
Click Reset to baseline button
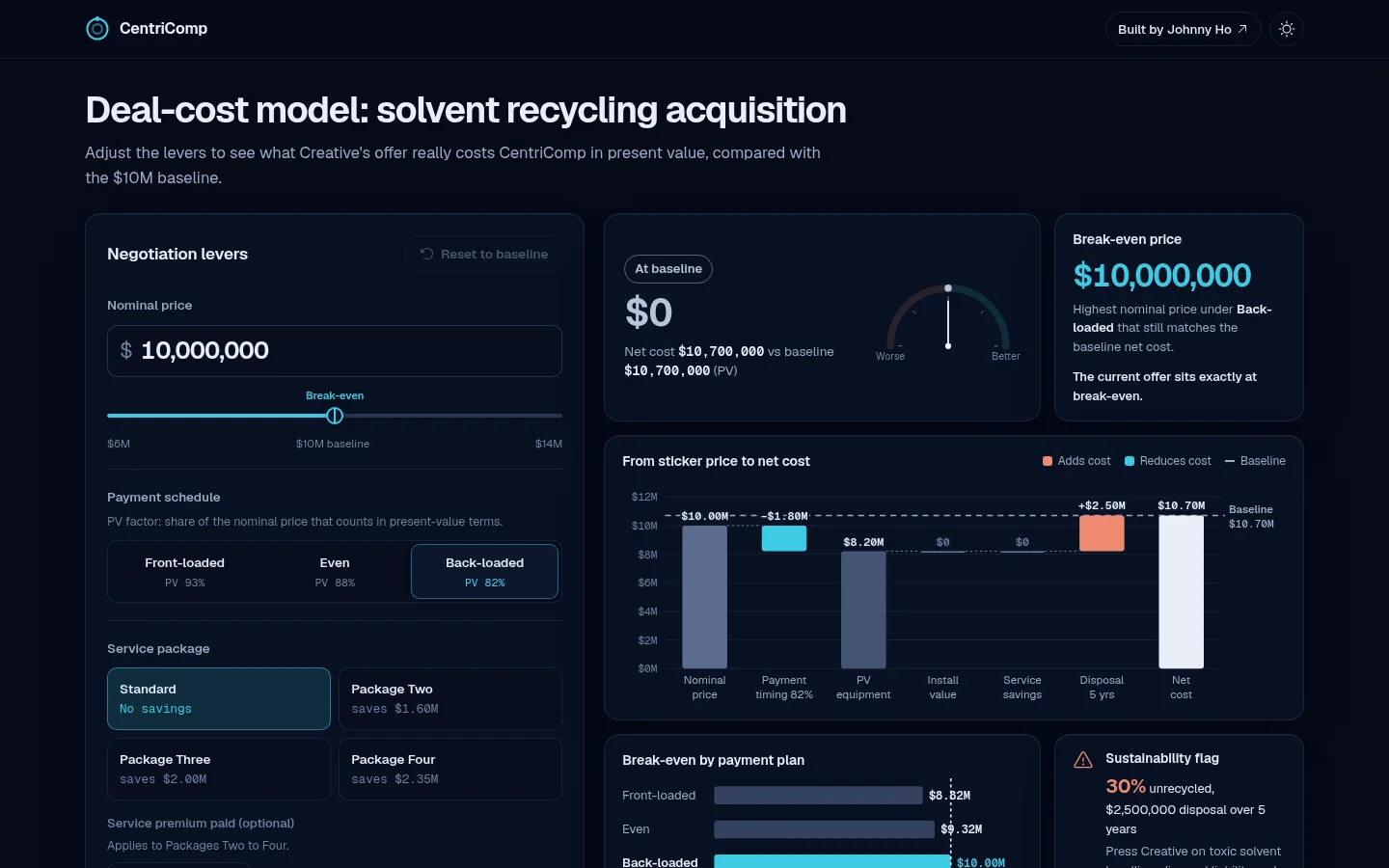click(484, 254)
